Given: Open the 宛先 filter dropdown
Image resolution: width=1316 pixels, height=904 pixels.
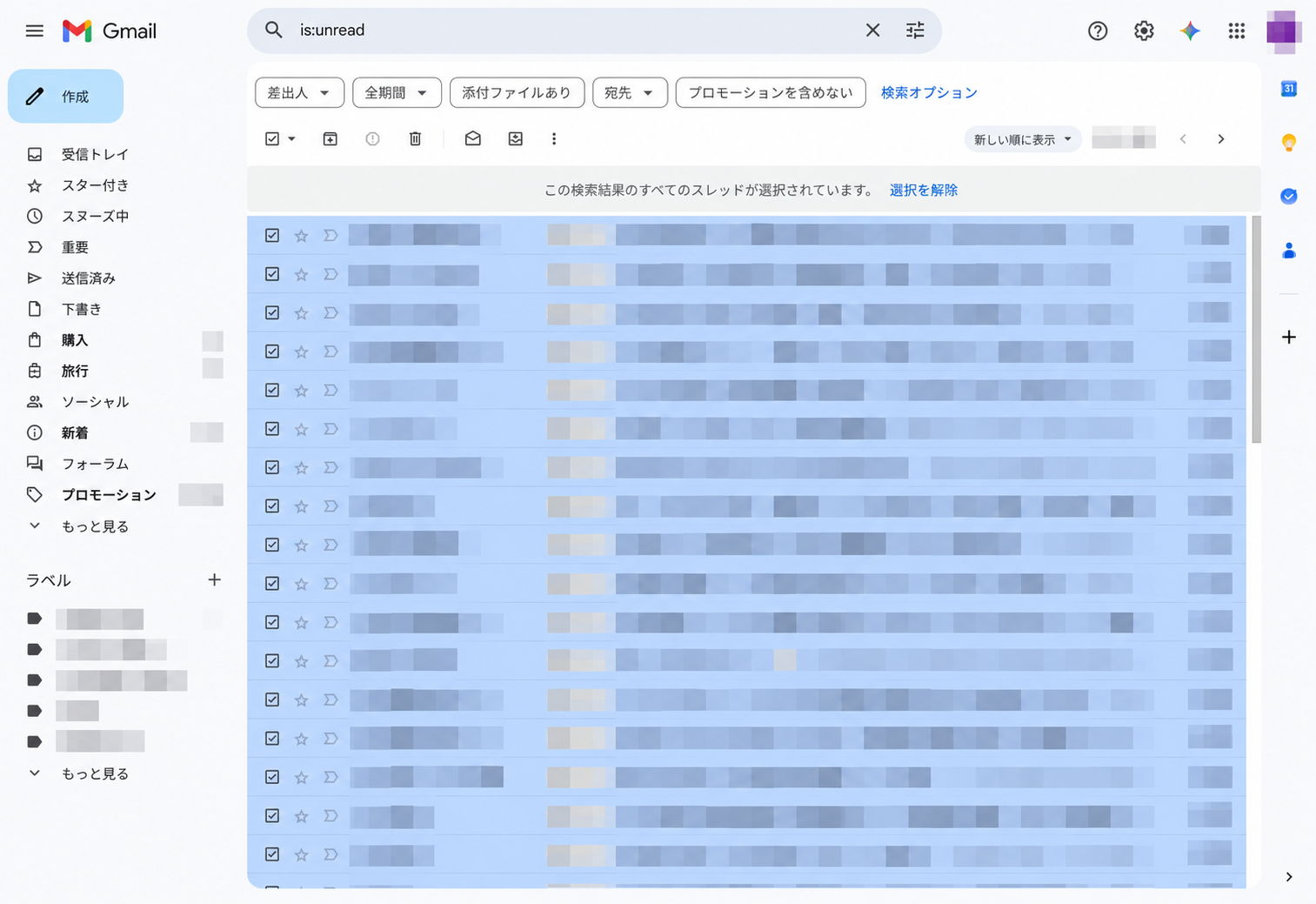Looking at the screenshot, I should tap(630, 93).
